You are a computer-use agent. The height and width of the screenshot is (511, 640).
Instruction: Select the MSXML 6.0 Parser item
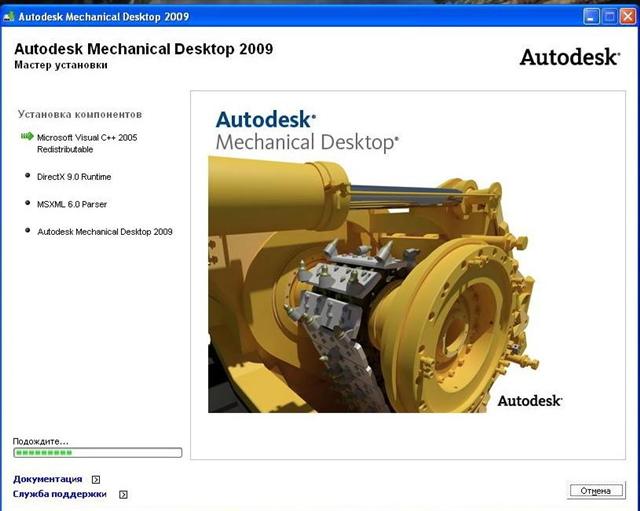click(72, 204)
